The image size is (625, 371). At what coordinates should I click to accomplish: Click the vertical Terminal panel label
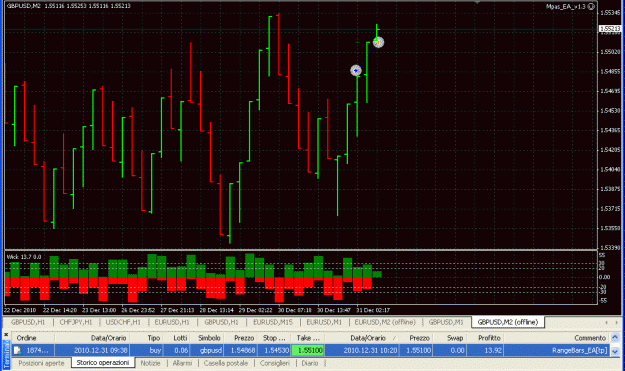[x=6, y=354]
